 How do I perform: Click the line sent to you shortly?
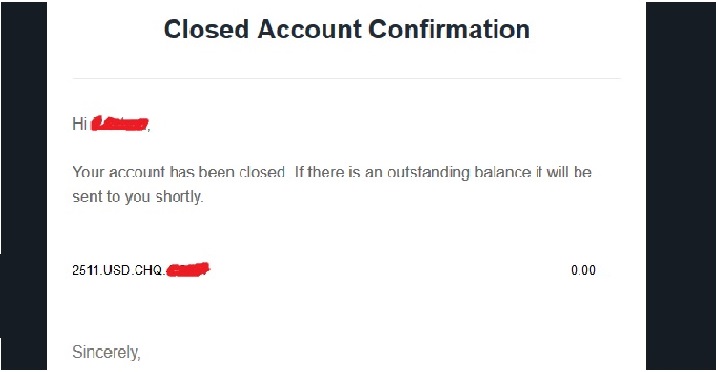[x=137, y=197]
